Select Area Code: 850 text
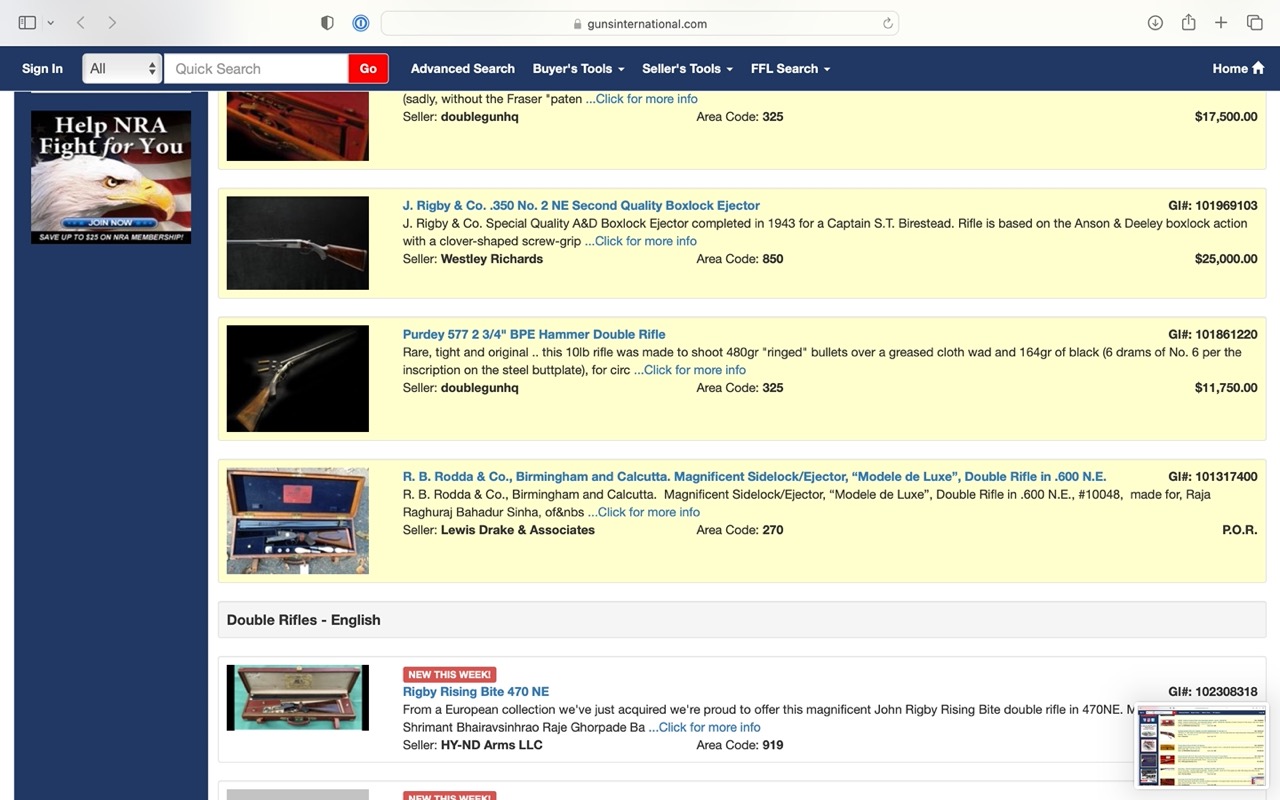1280x800 pixels. (740, 259)
